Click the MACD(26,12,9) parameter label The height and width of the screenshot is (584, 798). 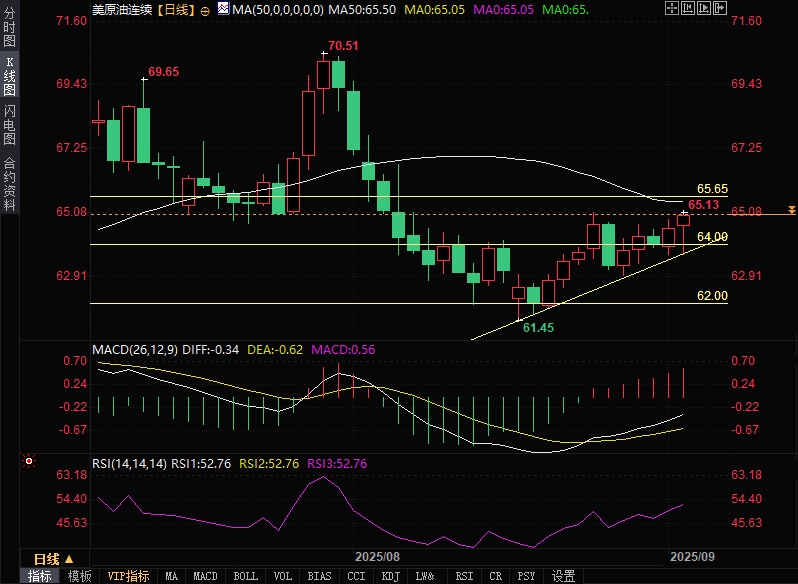point(135,349)
